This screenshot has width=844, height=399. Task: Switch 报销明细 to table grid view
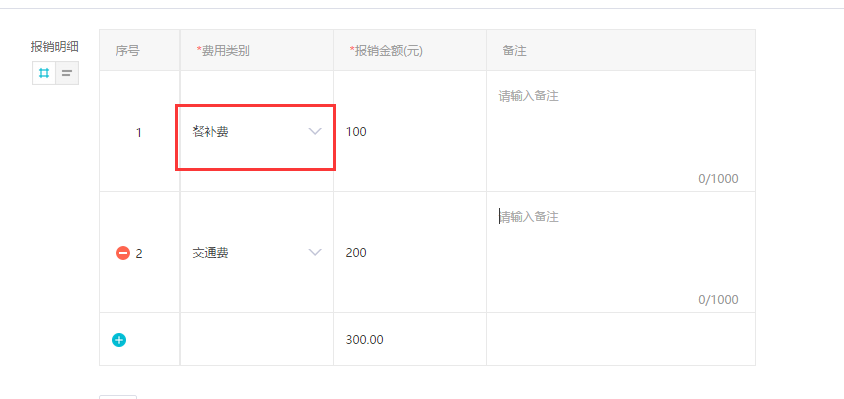(x=44, y=73)
